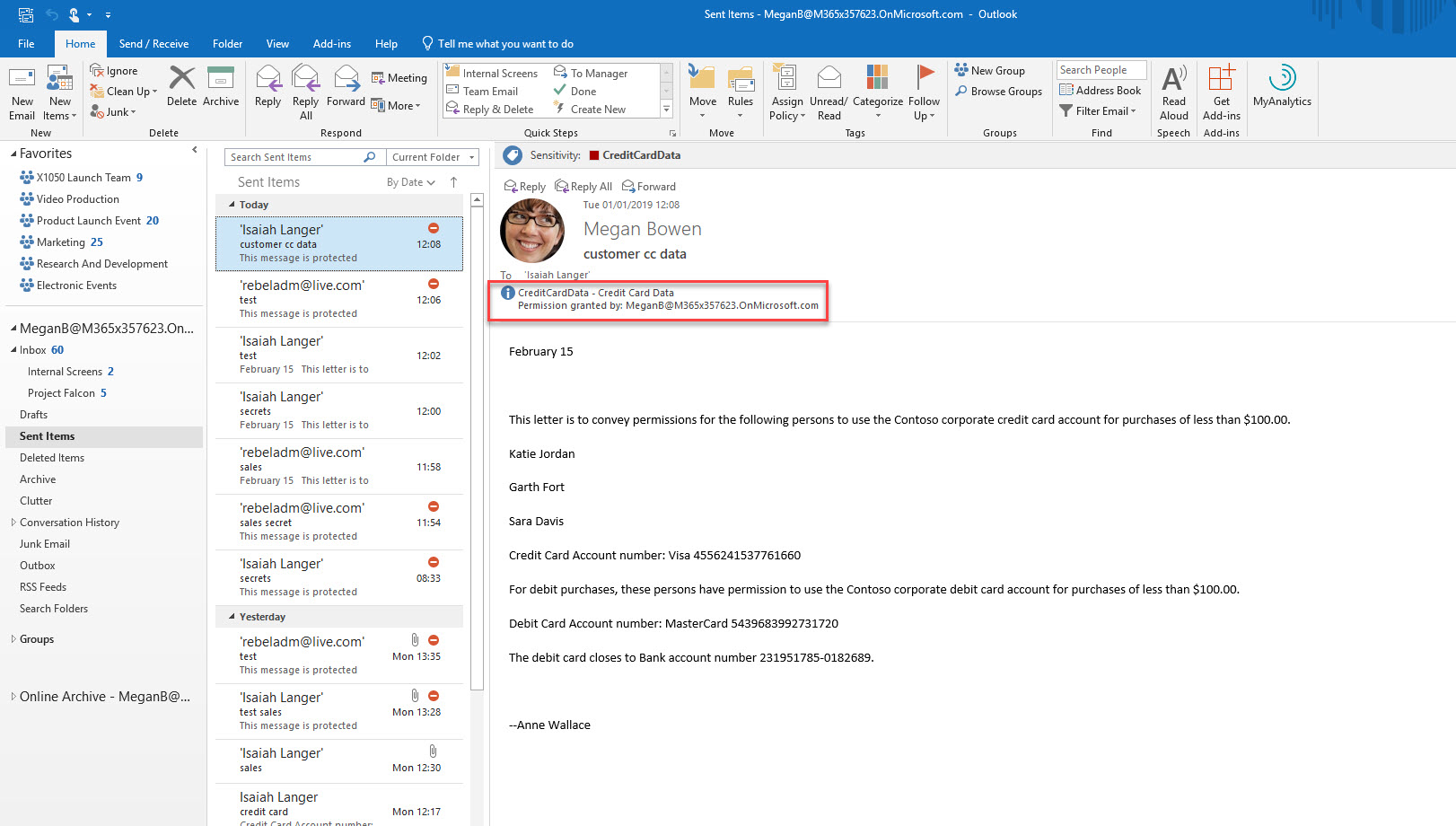Screen dimensions: 1456x826
Task: Click the red CreditCardData sensitivity swatch
Action: 594,155
